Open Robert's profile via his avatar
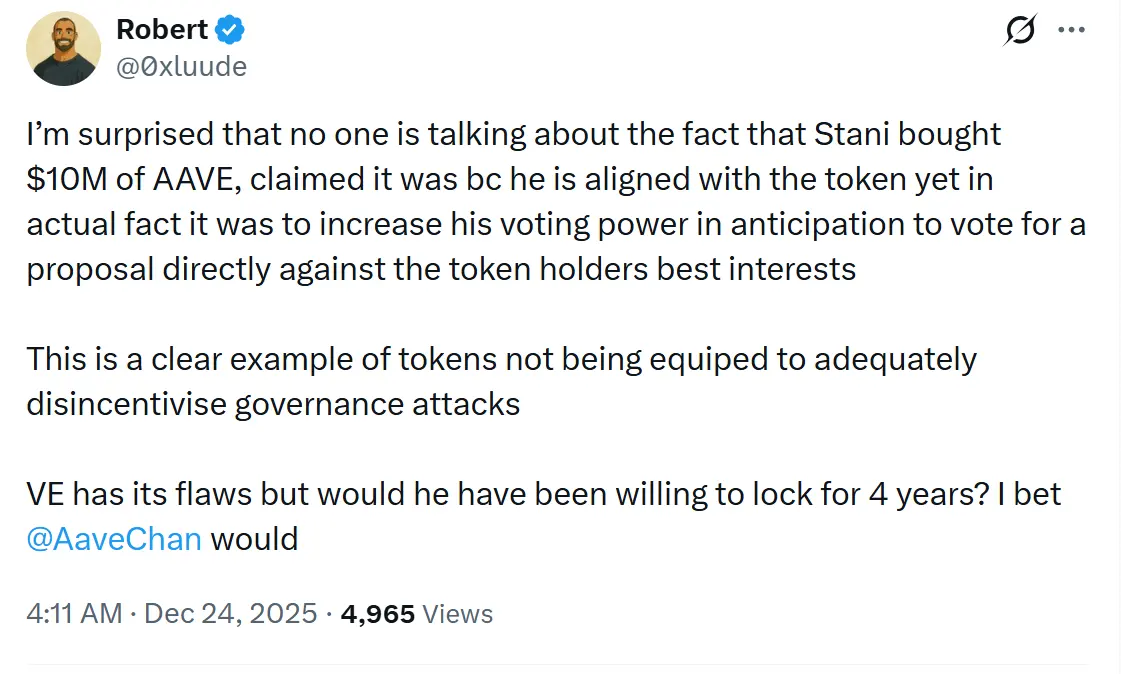 [63, 47]
